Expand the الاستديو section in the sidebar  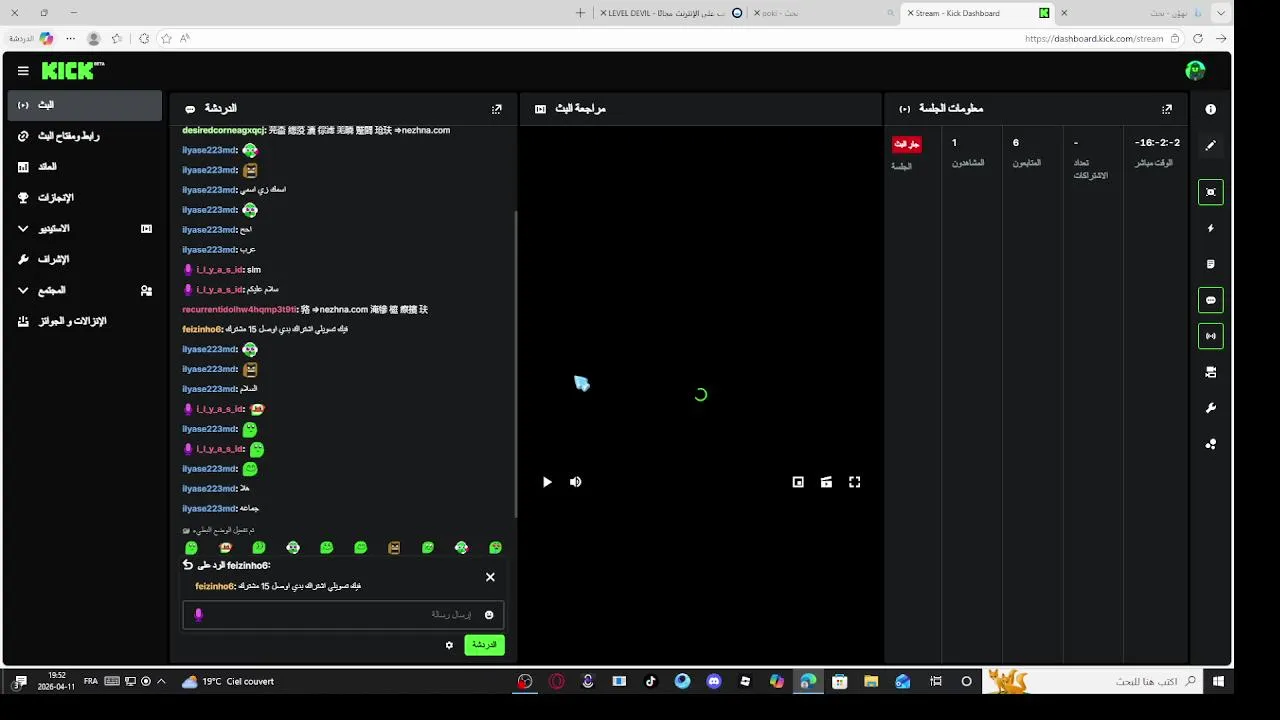coord(85,229)
